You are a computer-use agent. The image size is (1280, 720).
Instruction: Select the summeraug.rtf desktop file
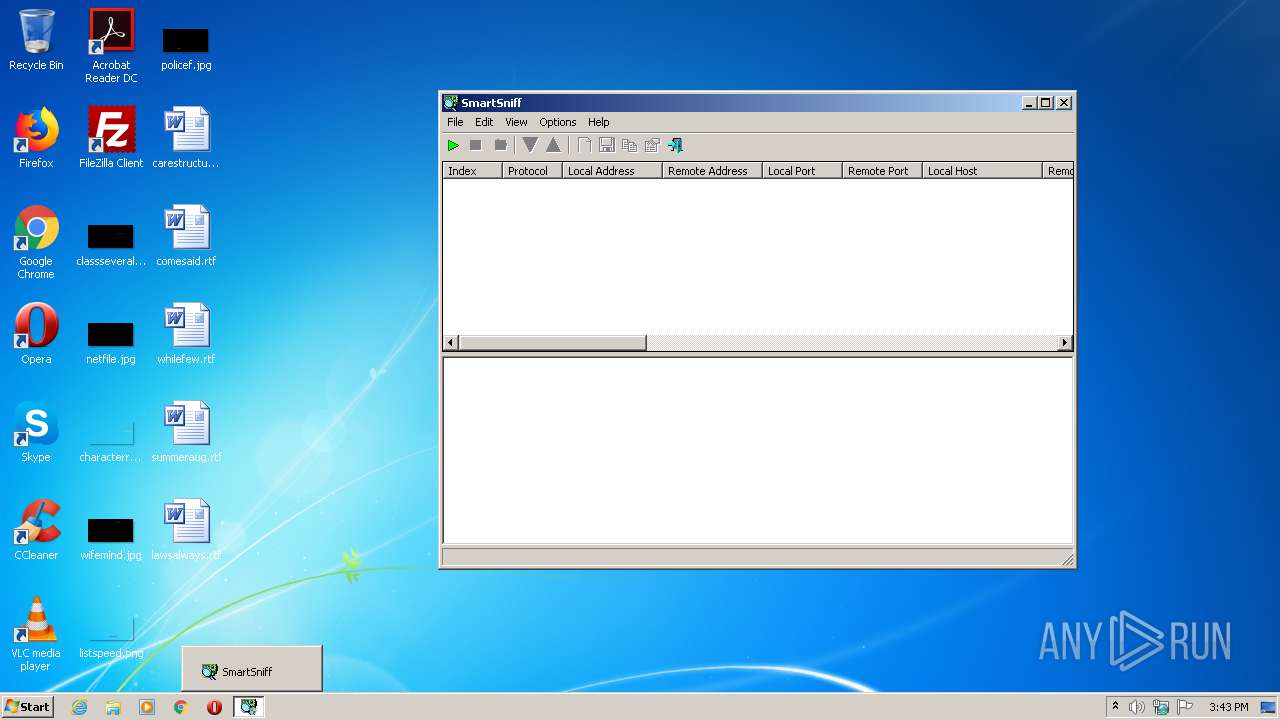pyautogui.click(x=186, y=432)
